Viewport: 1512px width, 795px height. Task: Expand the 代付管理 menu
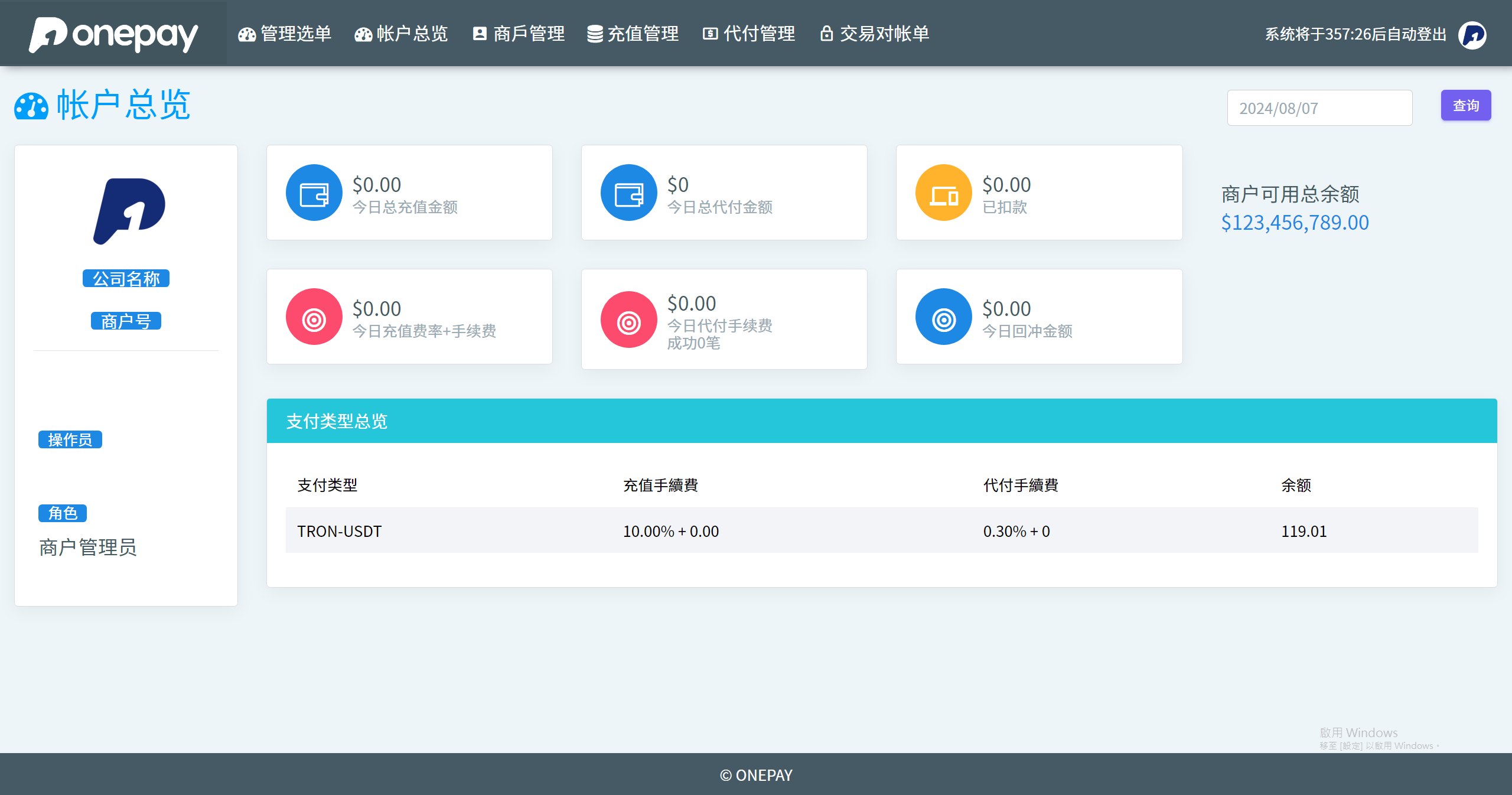point(749,34)
